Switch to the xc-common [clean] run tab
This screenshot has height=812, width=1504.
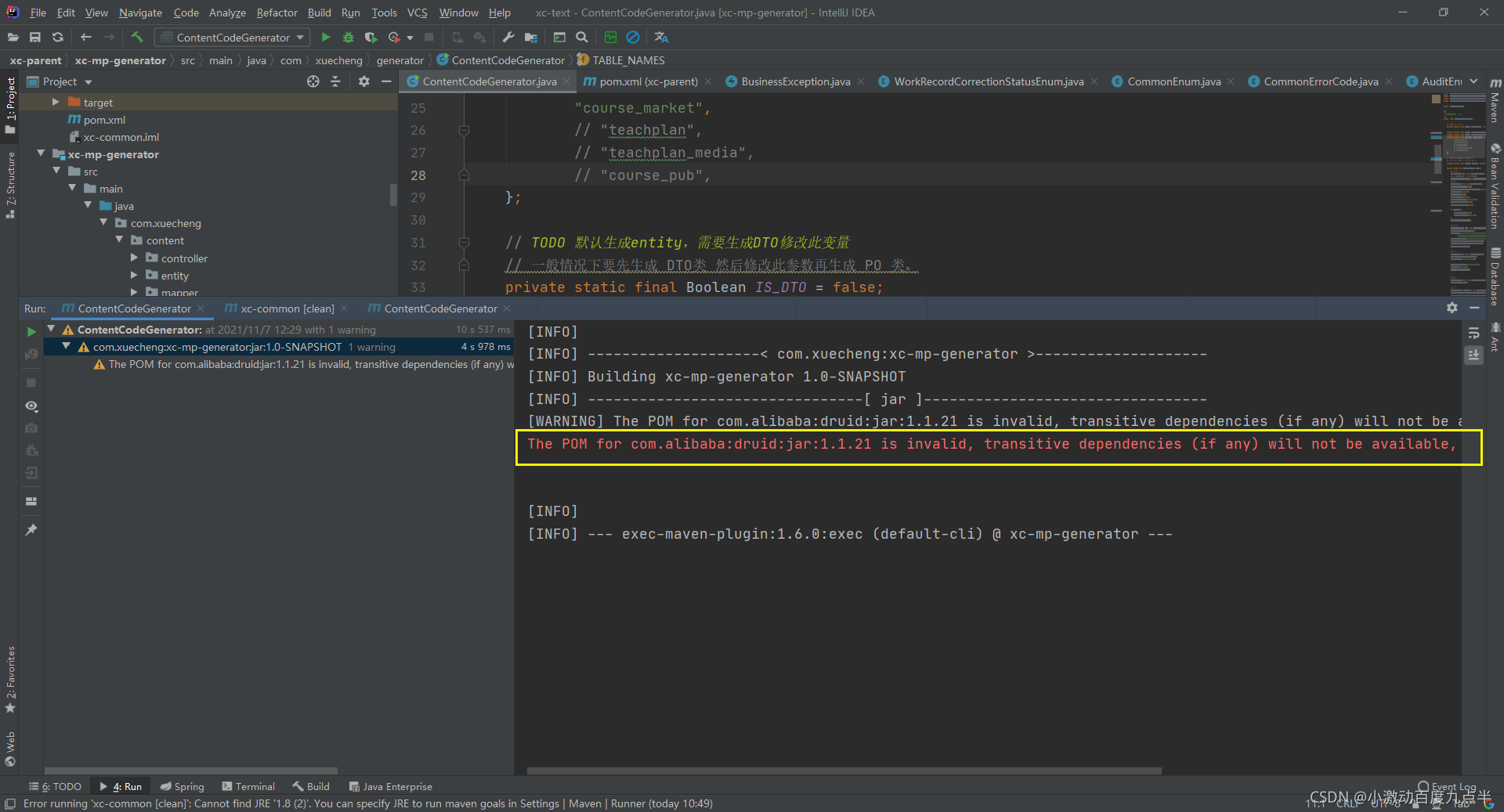287,309
